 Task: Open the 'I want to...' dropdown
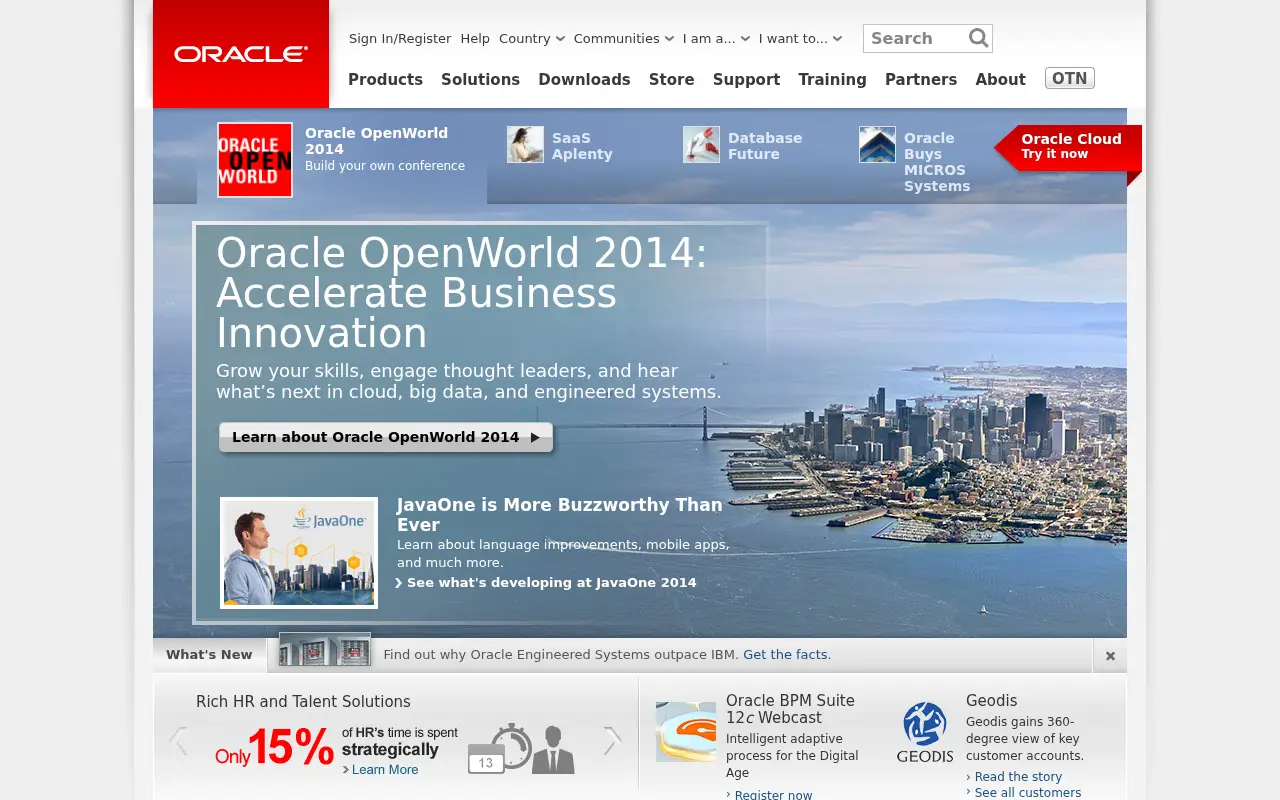pyautogui.click(x=800, y=38)
